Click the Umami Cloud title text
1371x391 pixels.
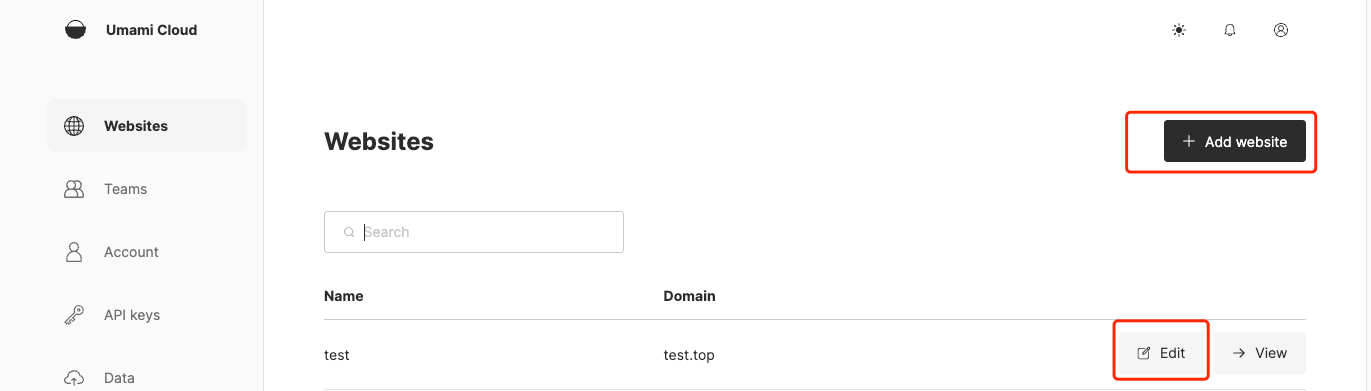(x=151, y=30)
